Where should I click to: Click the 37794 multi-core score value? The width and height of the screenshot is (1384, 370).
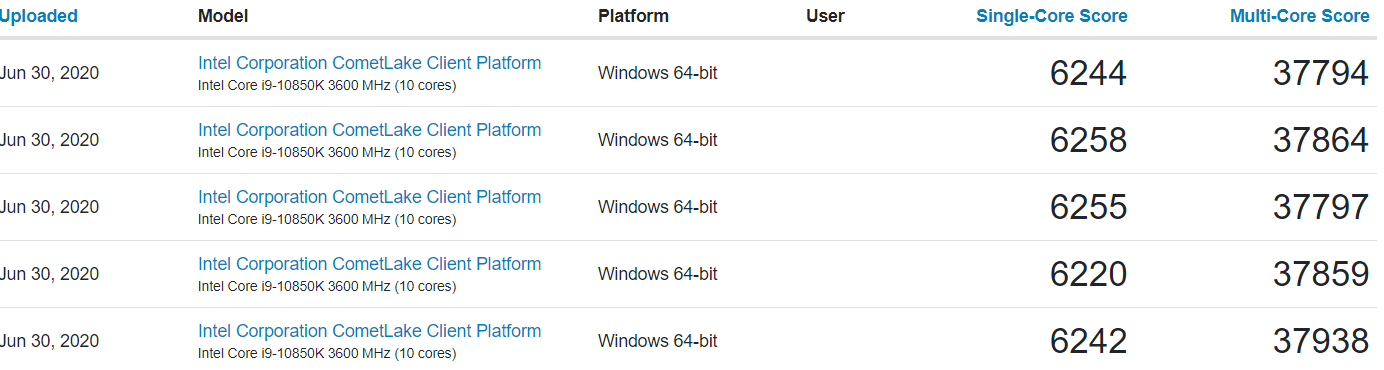point(1321,73)
